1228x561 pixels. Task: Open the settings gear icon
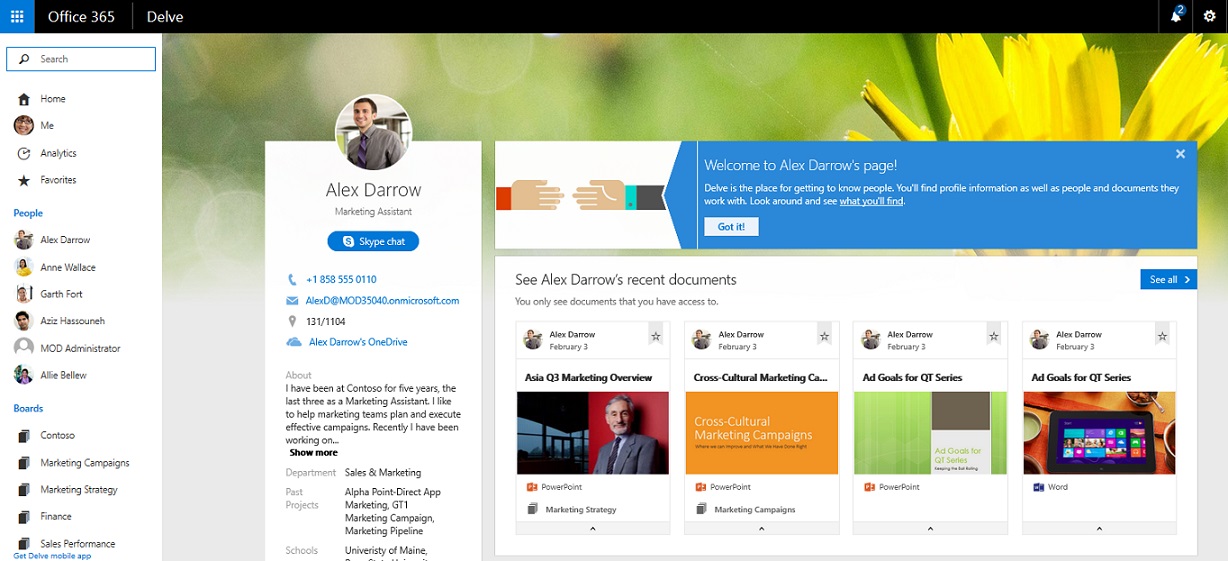(1209, 17)
